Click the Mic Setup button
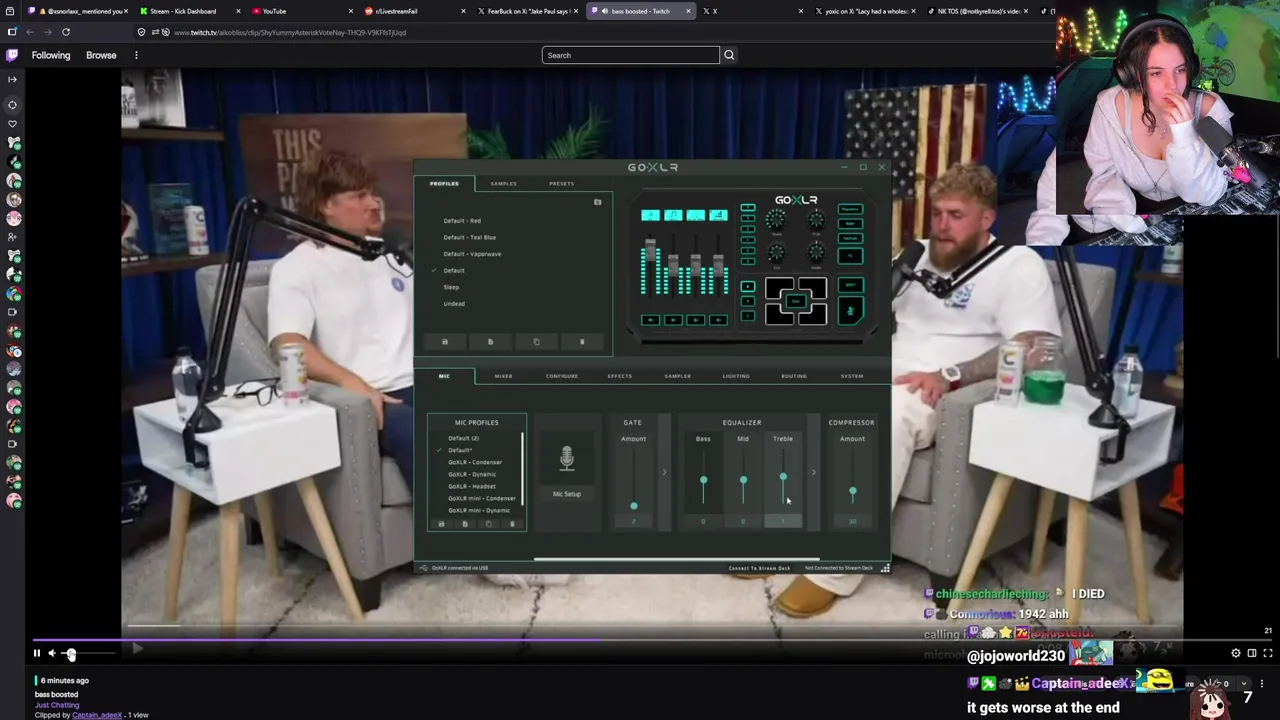 pyautogui.click(x=567, y=494)
